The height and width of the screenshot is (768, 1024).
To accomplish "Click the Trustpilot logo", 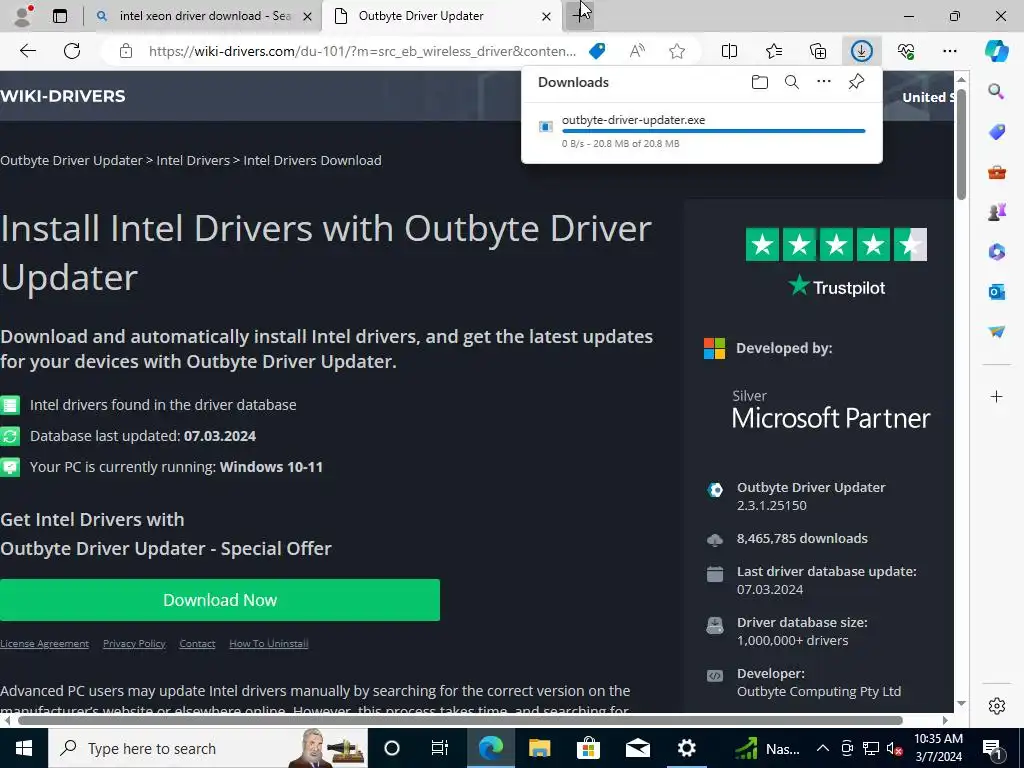I will (x=836, y=287).
